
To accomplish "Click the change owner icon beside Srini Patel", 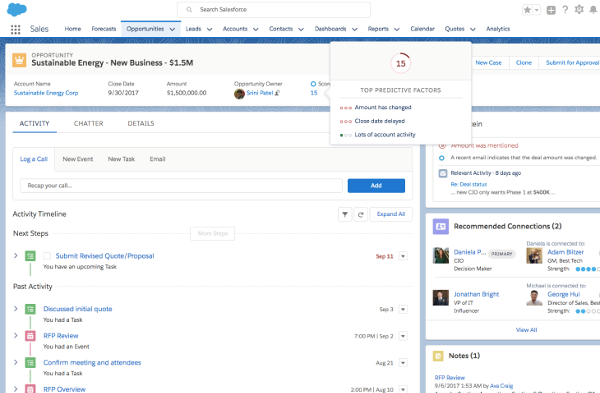I will (x=277, y=93).
